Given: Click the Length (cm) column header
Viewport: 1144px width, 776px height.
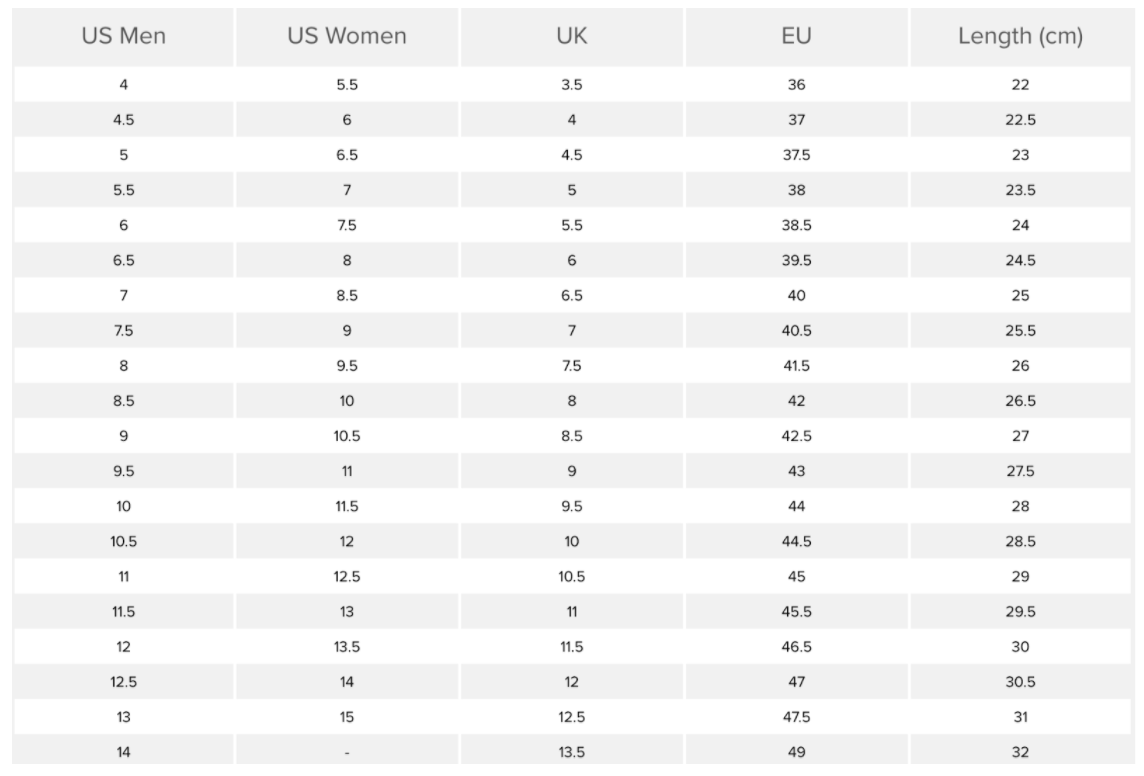Looking at the screenshot, I should pos(1021,36).
